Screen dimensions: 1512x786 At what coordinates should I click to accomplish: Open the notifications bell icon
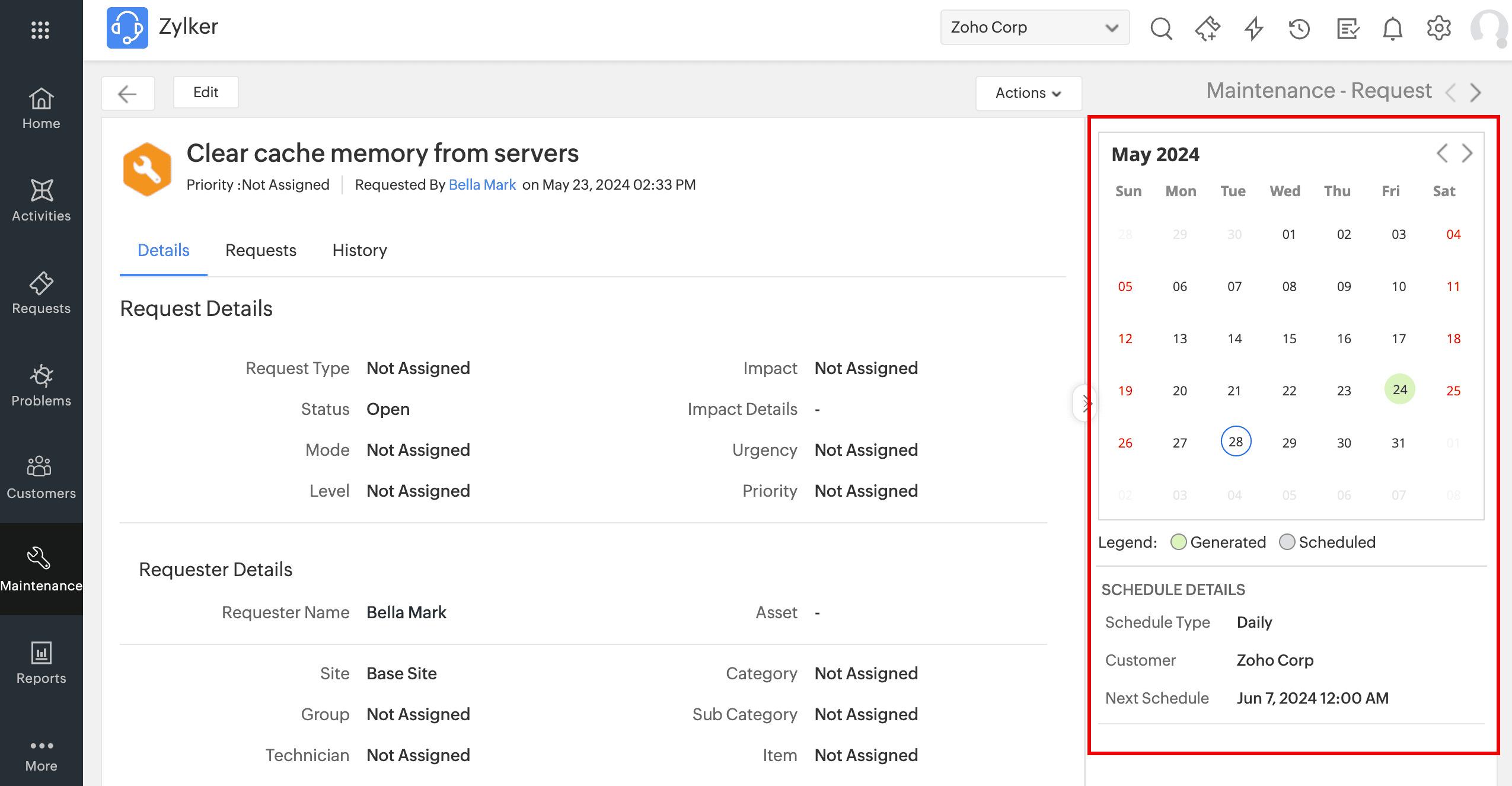click(x=1392, y=28)
